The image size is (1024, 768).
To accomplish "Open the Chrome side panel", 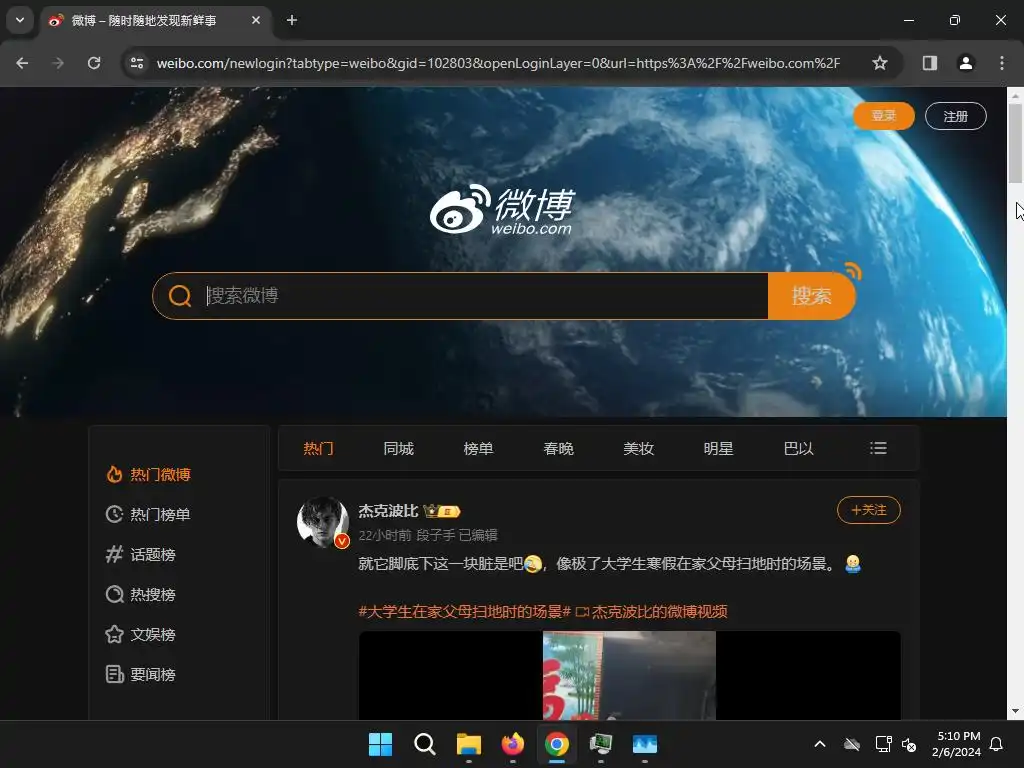I will (x=930, y=63).
